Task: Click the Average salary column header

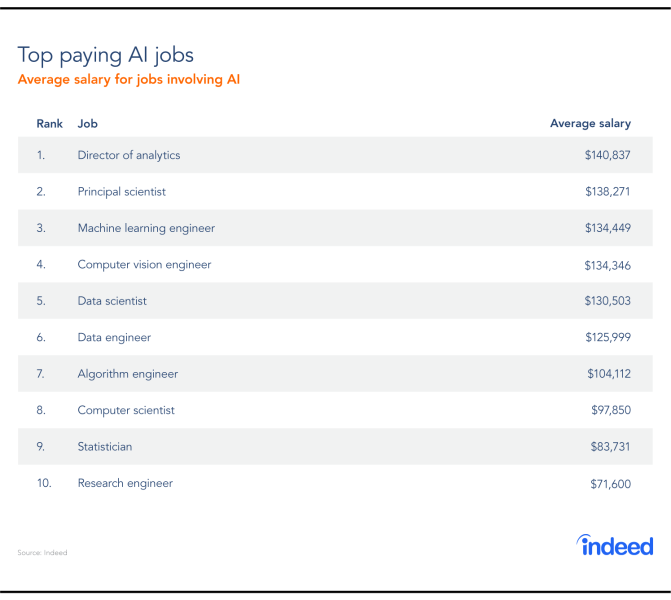Action: pos(591,124)
